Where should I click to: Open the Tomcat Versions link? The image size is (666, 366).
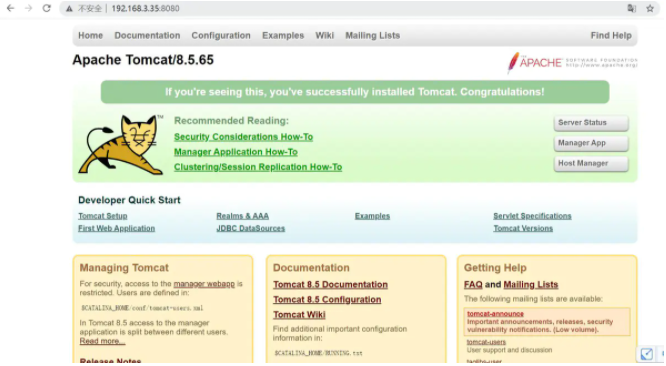[x=523, y=228]
